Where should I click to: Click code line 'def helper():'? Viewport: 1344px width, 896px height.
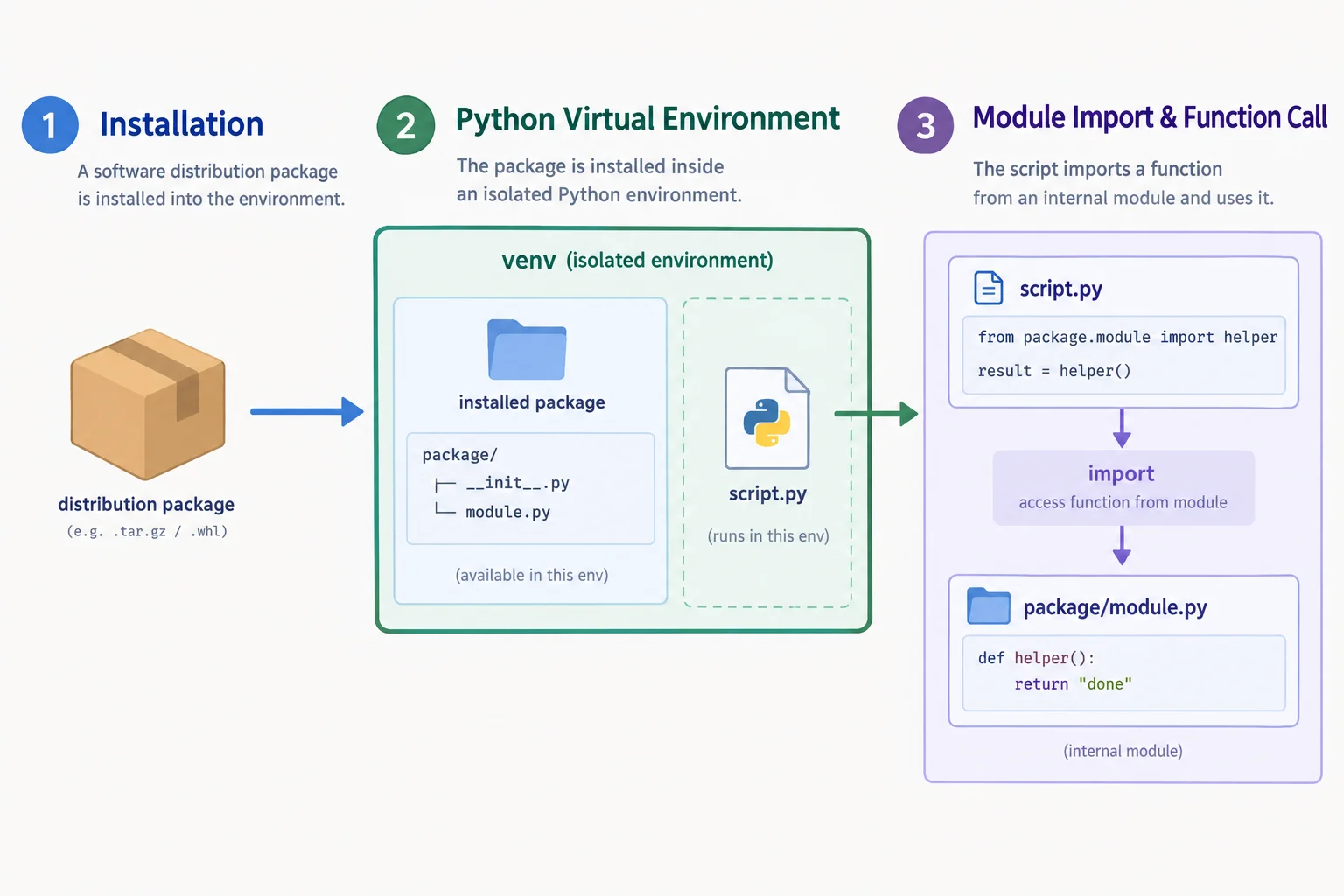[1037, 658]
